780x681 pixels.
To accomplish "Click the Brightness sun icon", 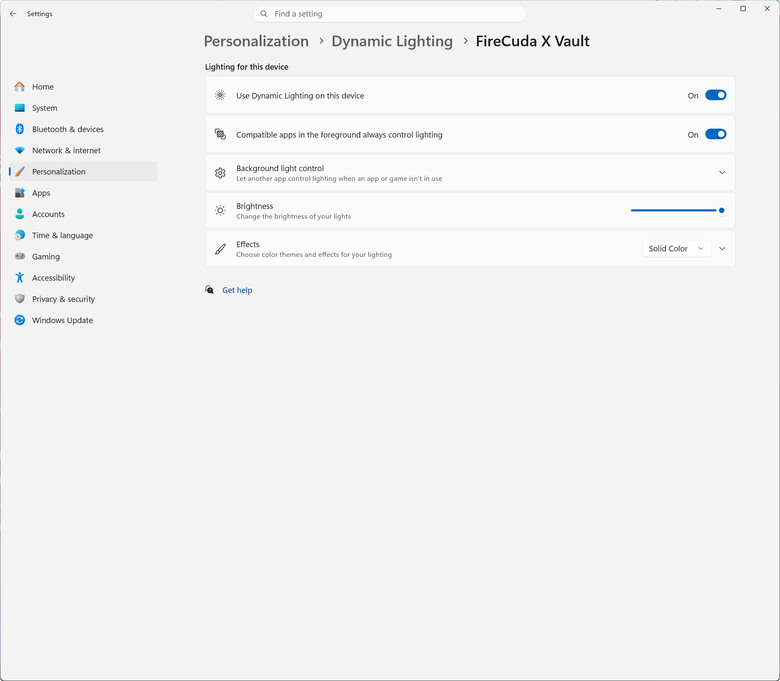I will point(220,210).
